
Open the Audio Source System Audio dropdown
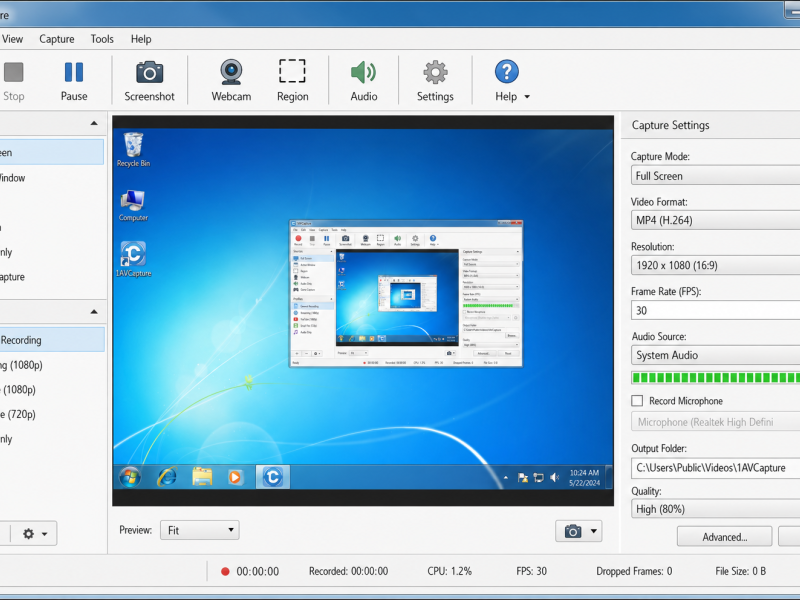pos(715,355)
